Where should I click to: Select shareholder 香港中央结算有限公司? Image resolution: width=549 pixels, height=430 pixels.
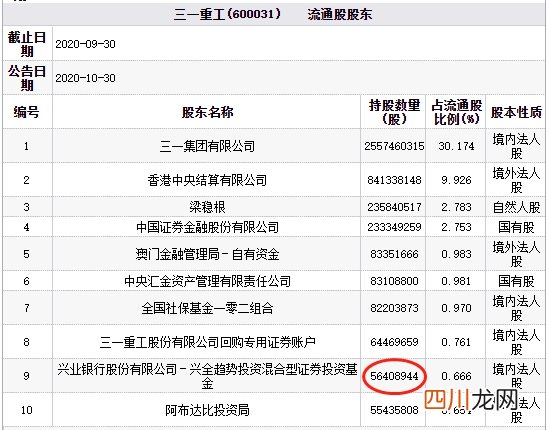207,180
